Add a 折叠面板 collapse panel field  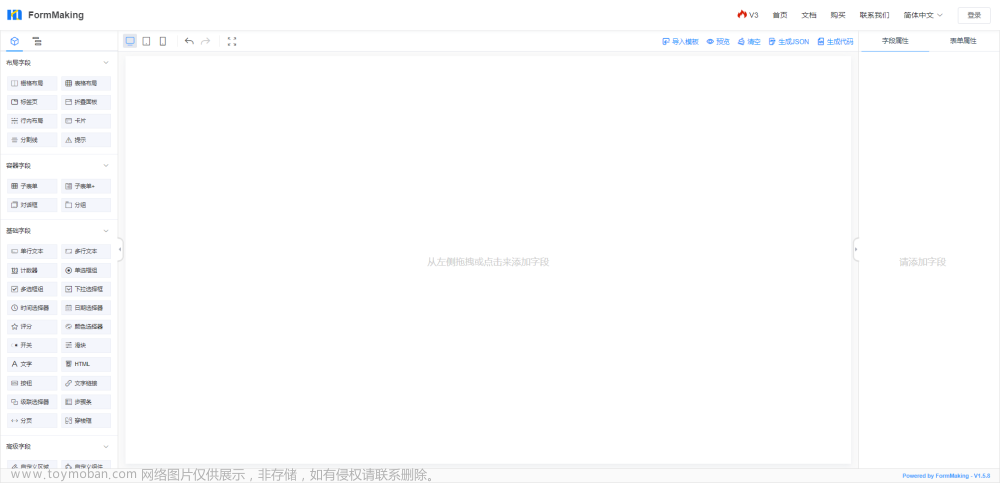86,102
